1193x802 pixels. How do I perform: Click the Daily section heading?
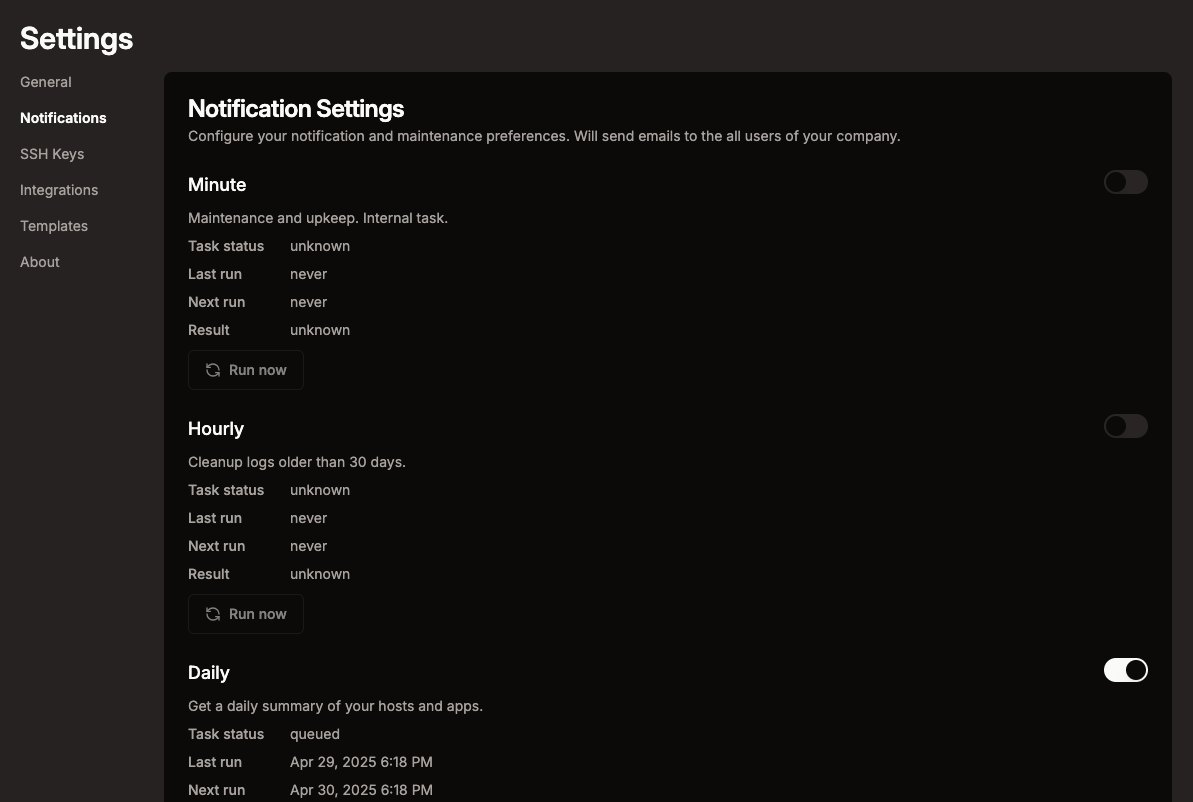[209, 673]
